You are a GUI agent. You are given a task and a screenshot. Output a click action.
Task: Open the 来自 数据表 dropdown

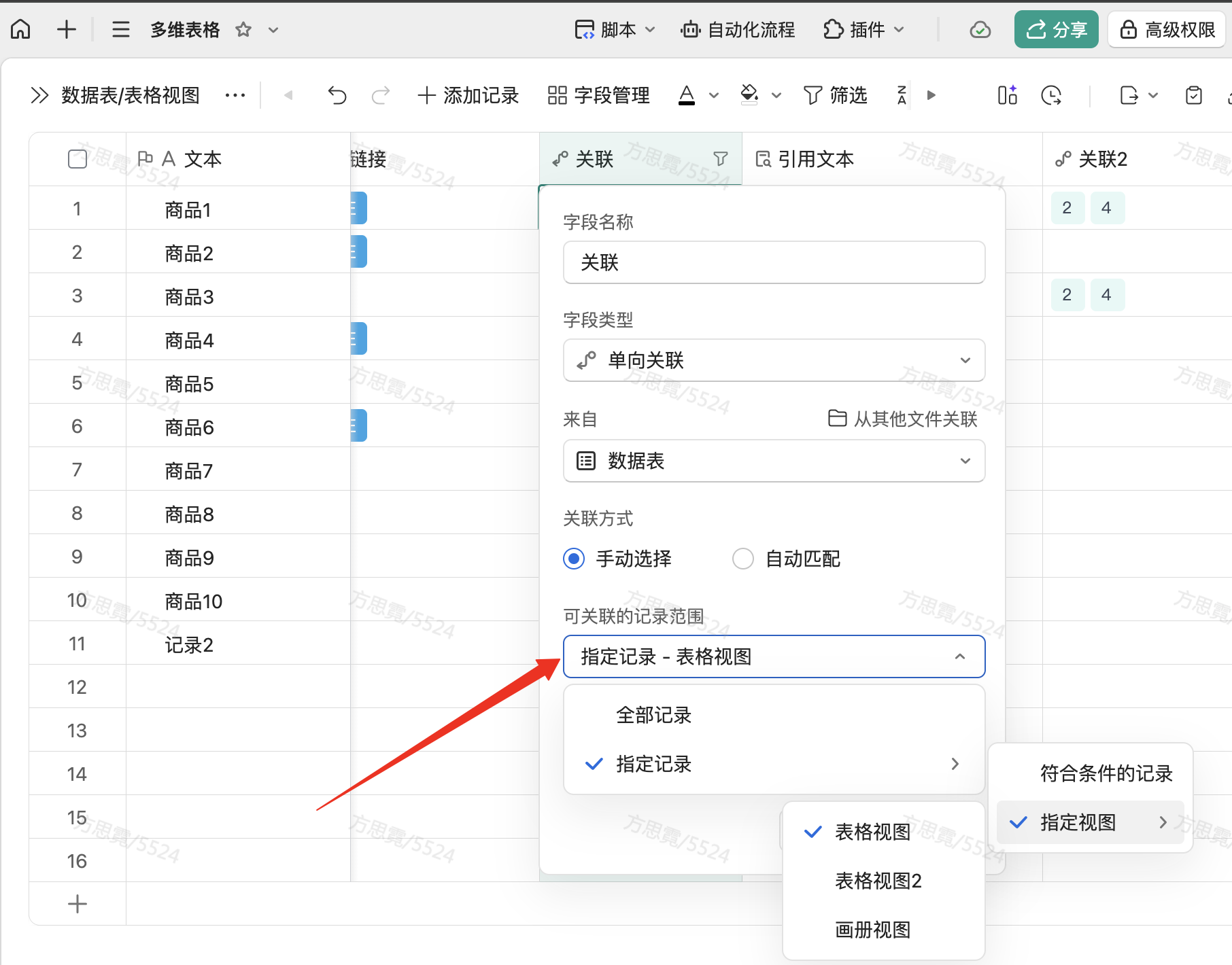coord(774,461)
